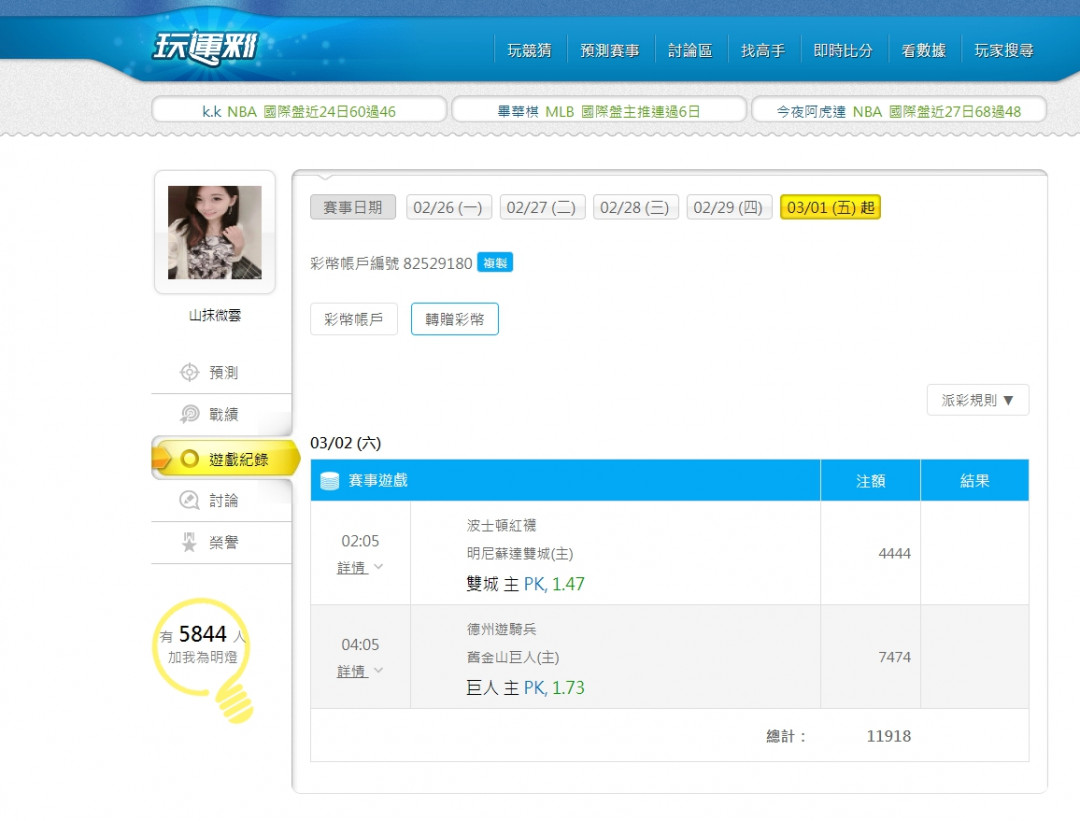Click team name 明尼蘇達雙城(主)
1080x821 pixels.
tap(520, 554)
